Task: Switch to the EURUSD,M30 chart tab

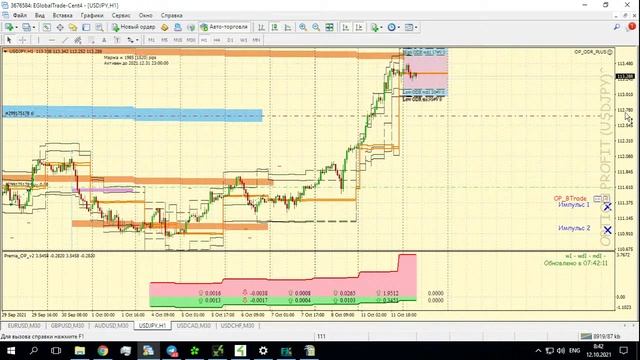Action: tap(24, 326)
